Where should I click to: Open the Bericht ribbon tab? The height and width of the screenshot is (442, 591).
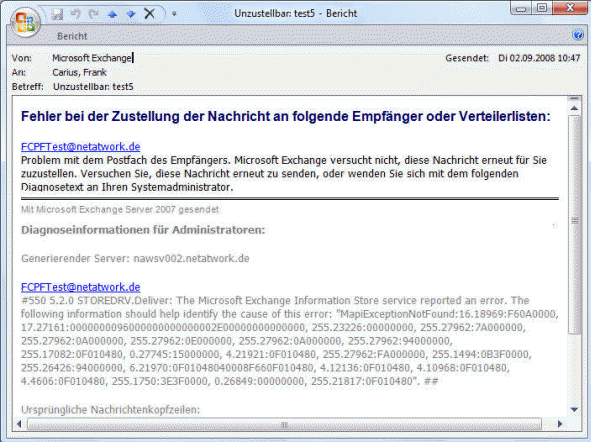[72, 36]
